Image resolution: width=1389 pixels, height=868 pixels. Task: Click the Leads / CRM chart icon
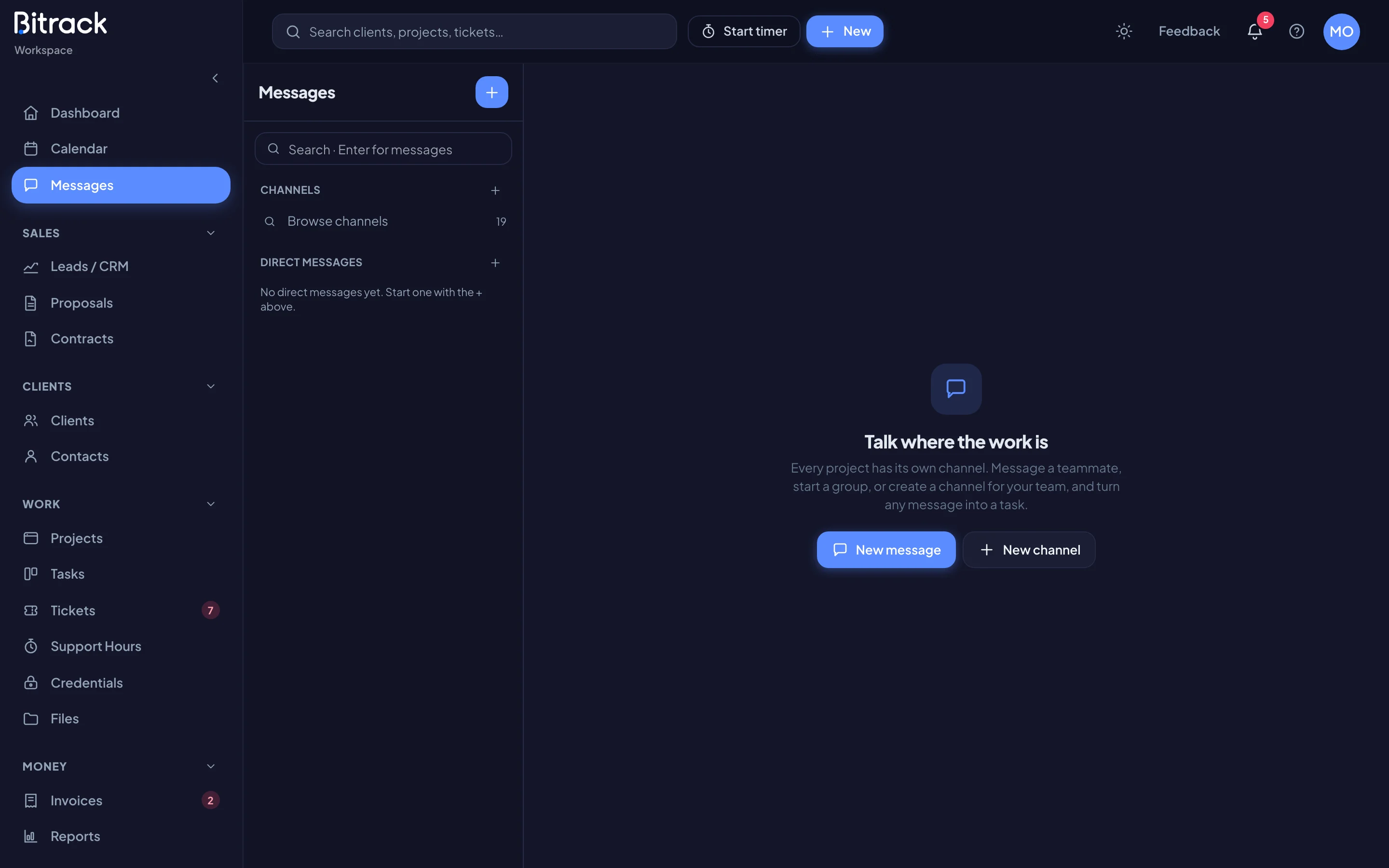pyautogui.click(x=31, y=267)
